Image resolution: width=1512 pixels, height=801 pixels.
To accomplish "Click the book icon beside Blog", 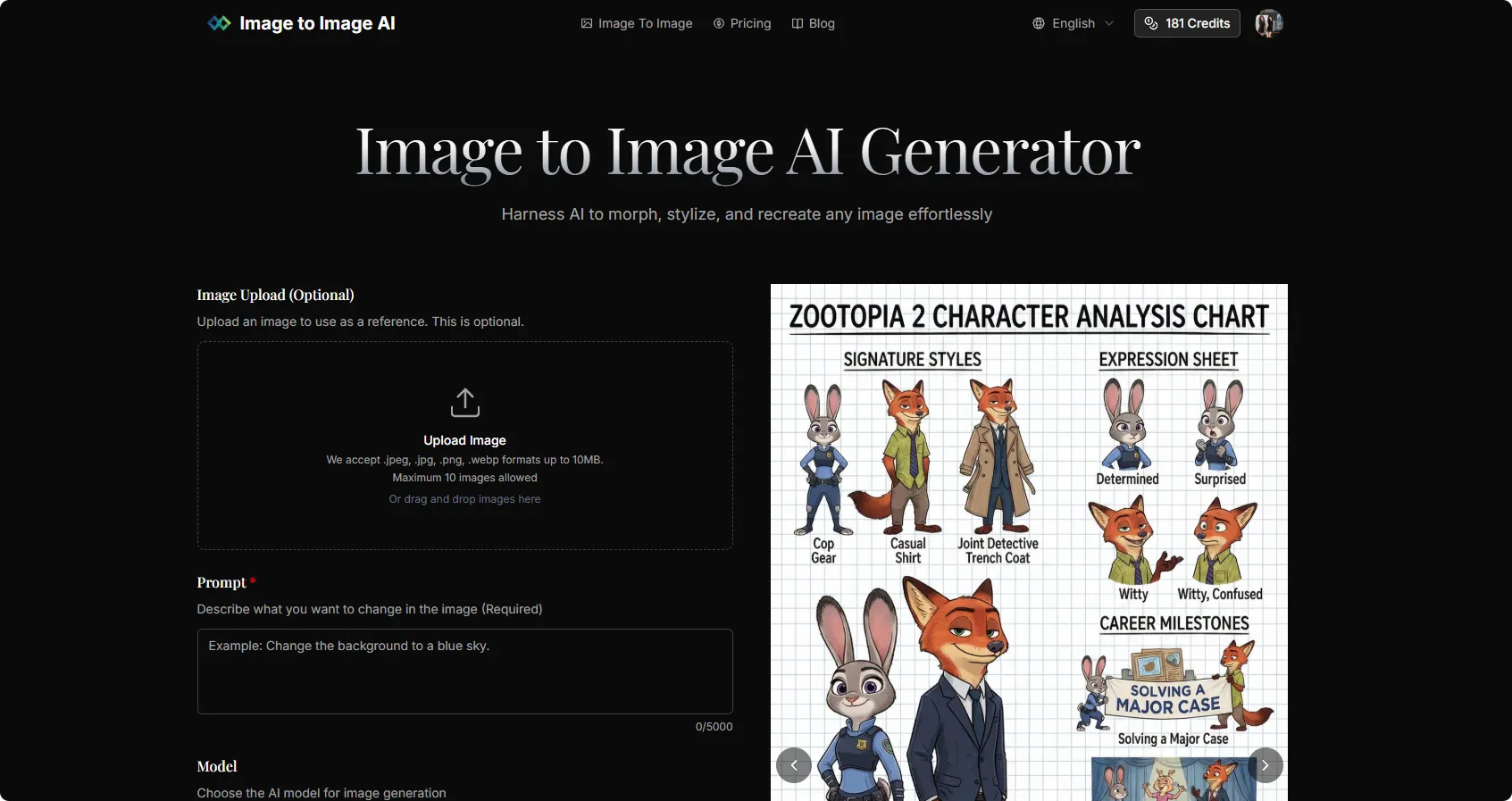I will tap(798, 23).
